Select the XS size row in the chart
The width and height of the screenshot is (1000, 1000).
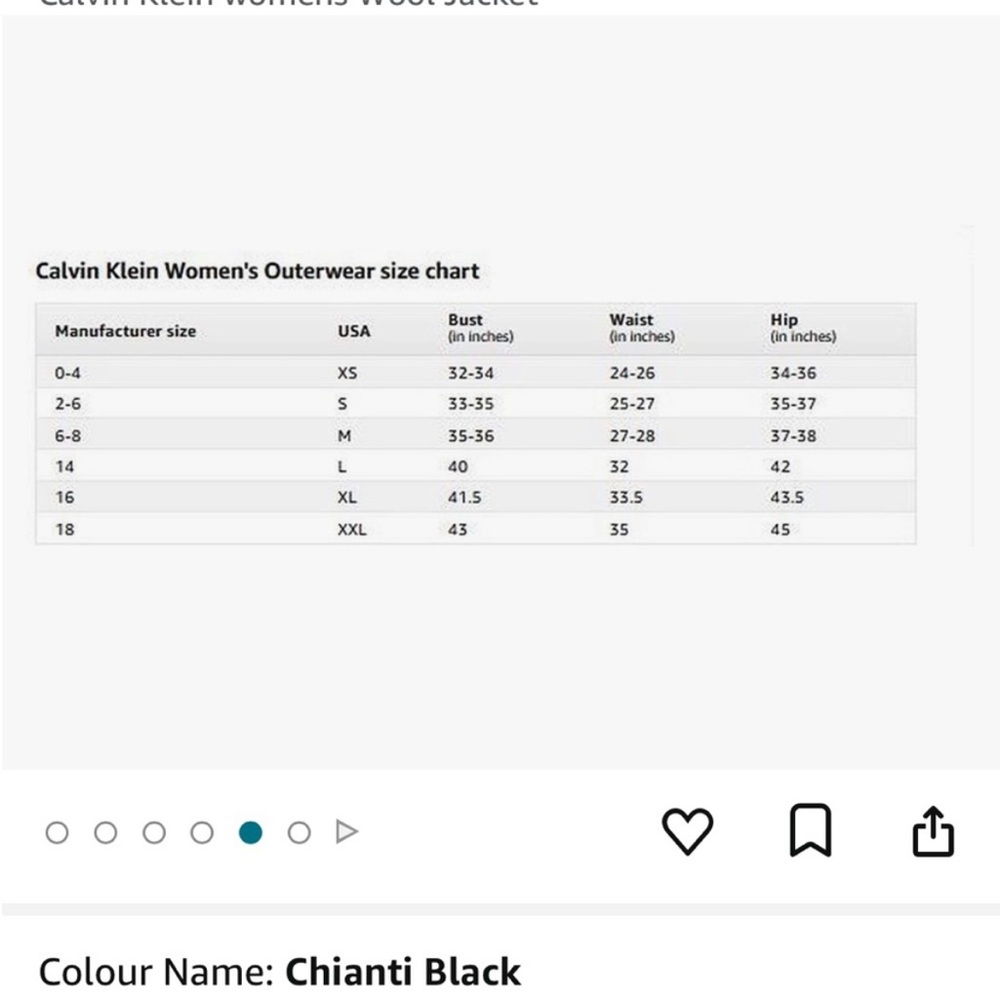click(x=476, y=372)
